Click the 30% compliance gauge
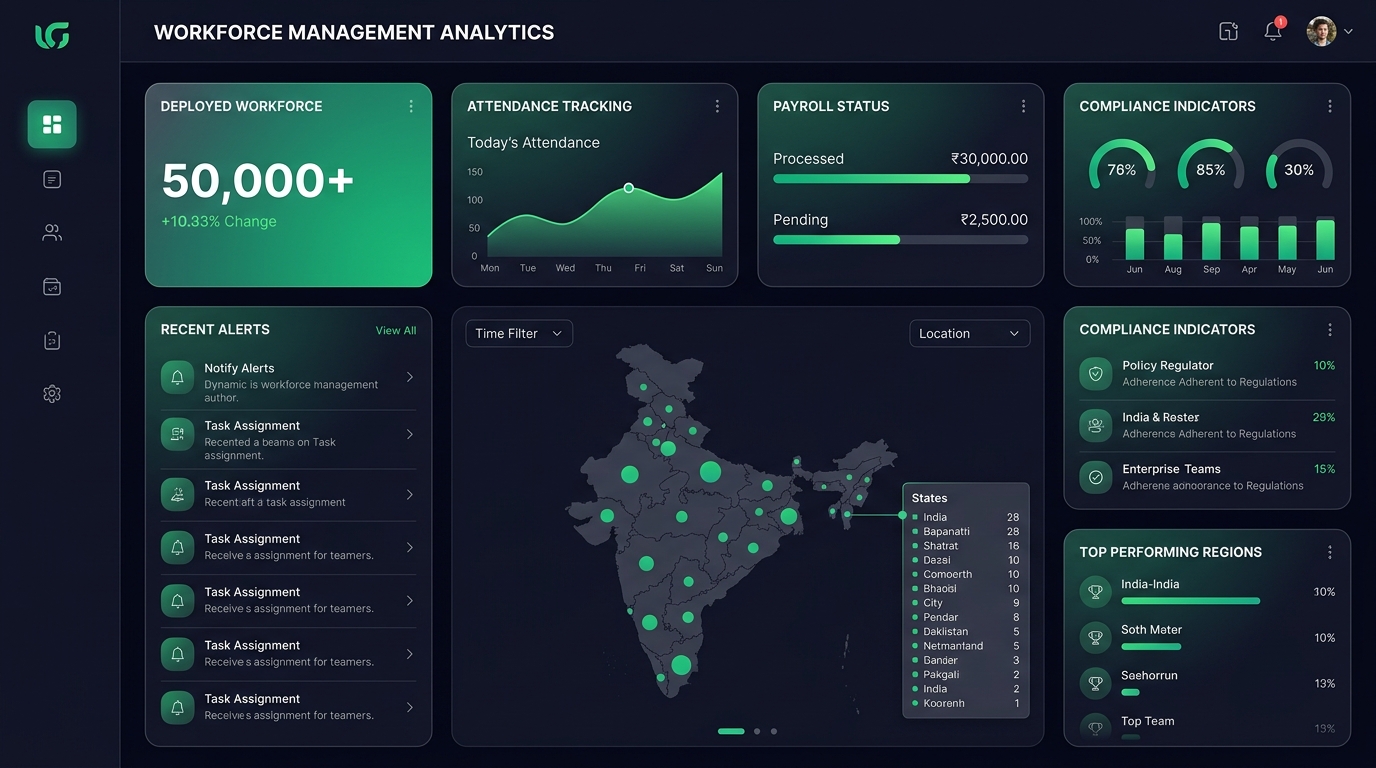Image resolution: width=1376 pixels, height=768 pixels. [x=1299, y=165]
